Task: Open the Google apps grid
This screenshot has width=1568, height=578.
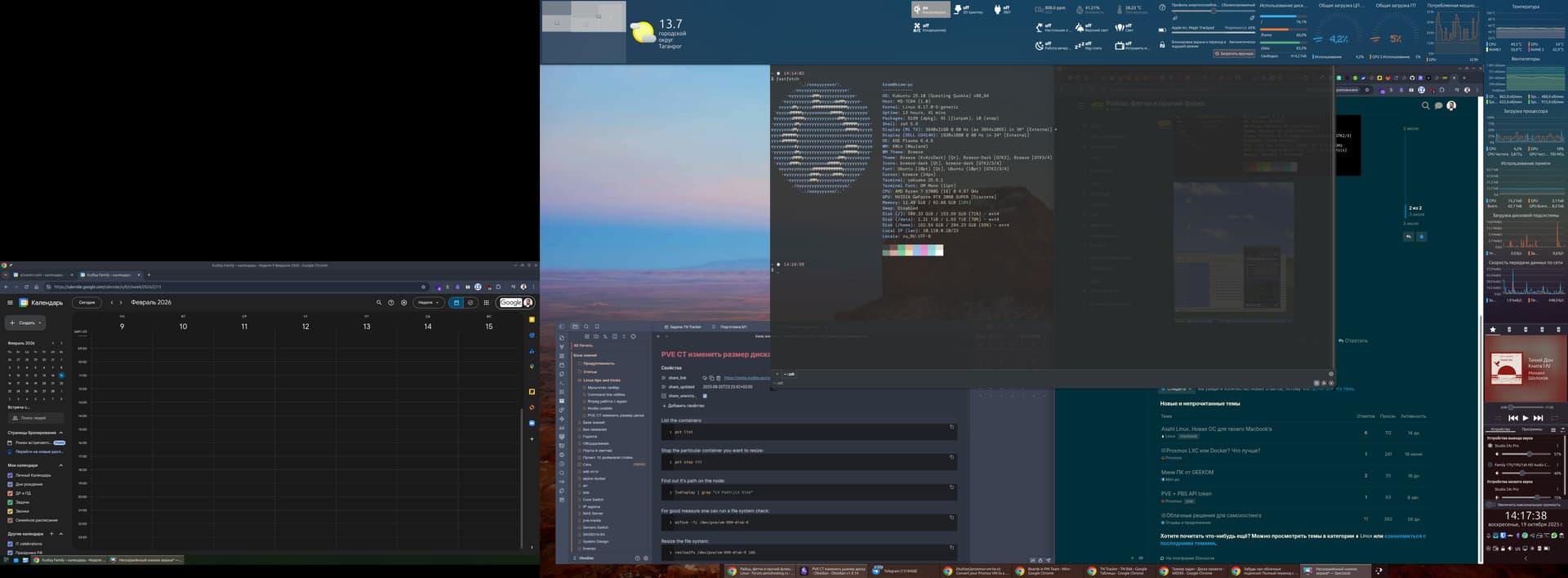Action: point(487,303)
